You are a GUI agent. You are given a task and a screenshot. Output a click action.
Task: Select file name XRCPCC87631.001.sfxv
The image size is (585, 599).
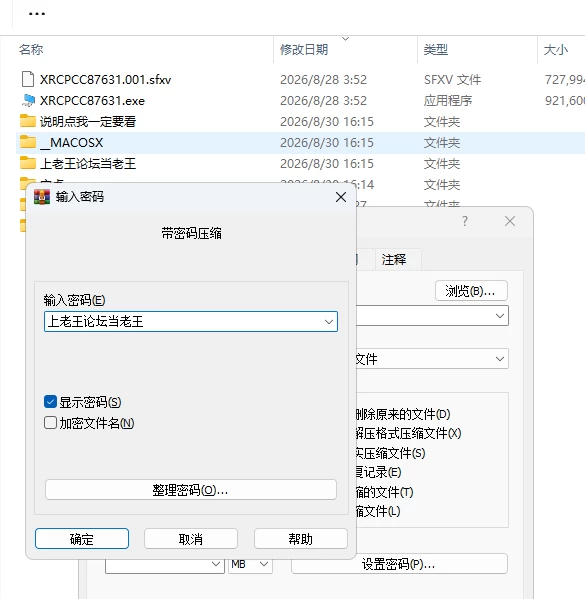(x=105, y=79)
